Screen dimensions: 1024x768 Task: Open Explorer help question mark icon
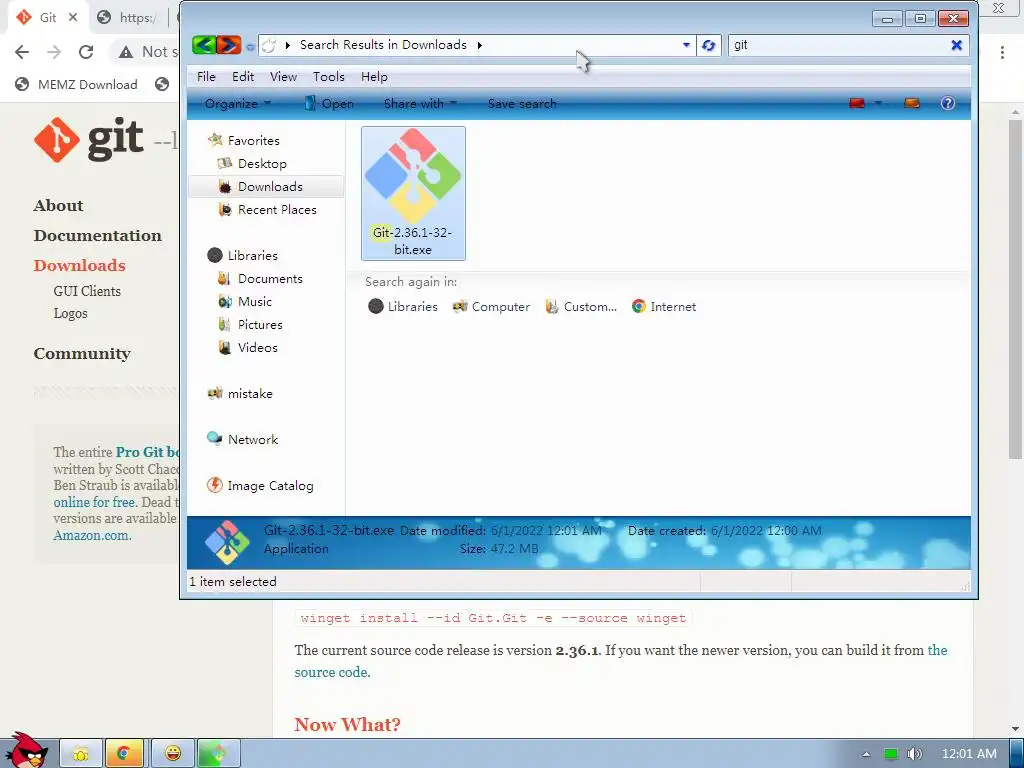pyautogui.click(x=948, y=103)
